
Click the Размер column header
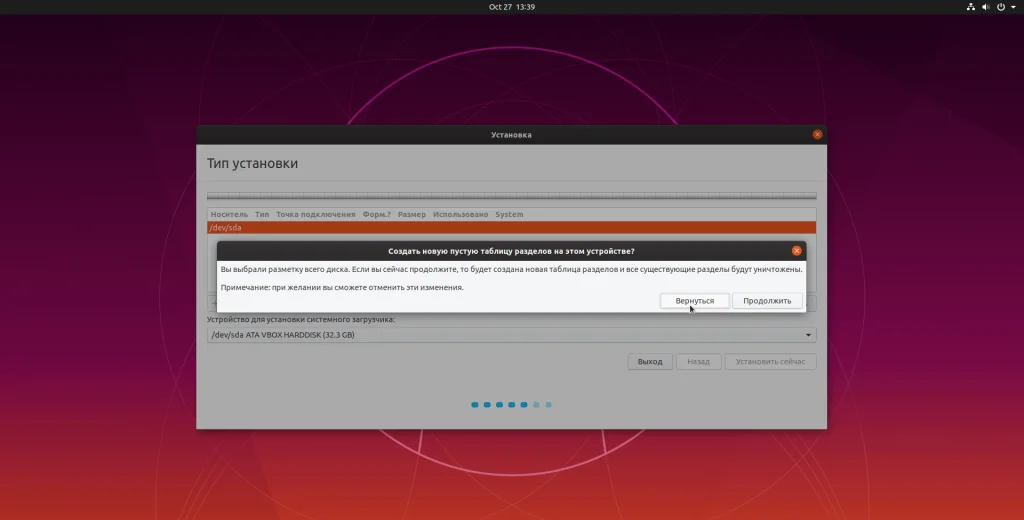coord(411,214)
